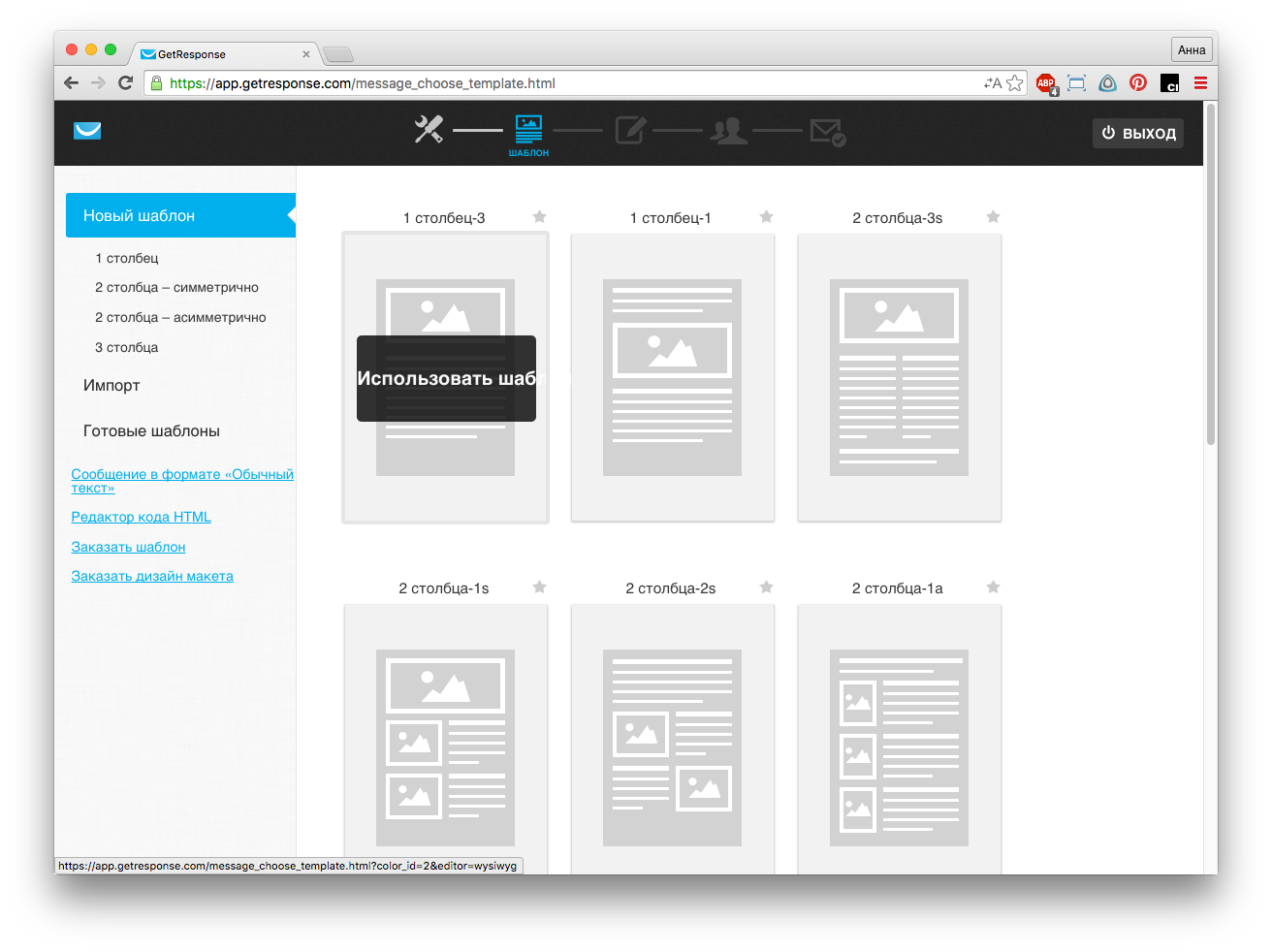
Task: Click the GetResponse logo icon
Action: 87,131
